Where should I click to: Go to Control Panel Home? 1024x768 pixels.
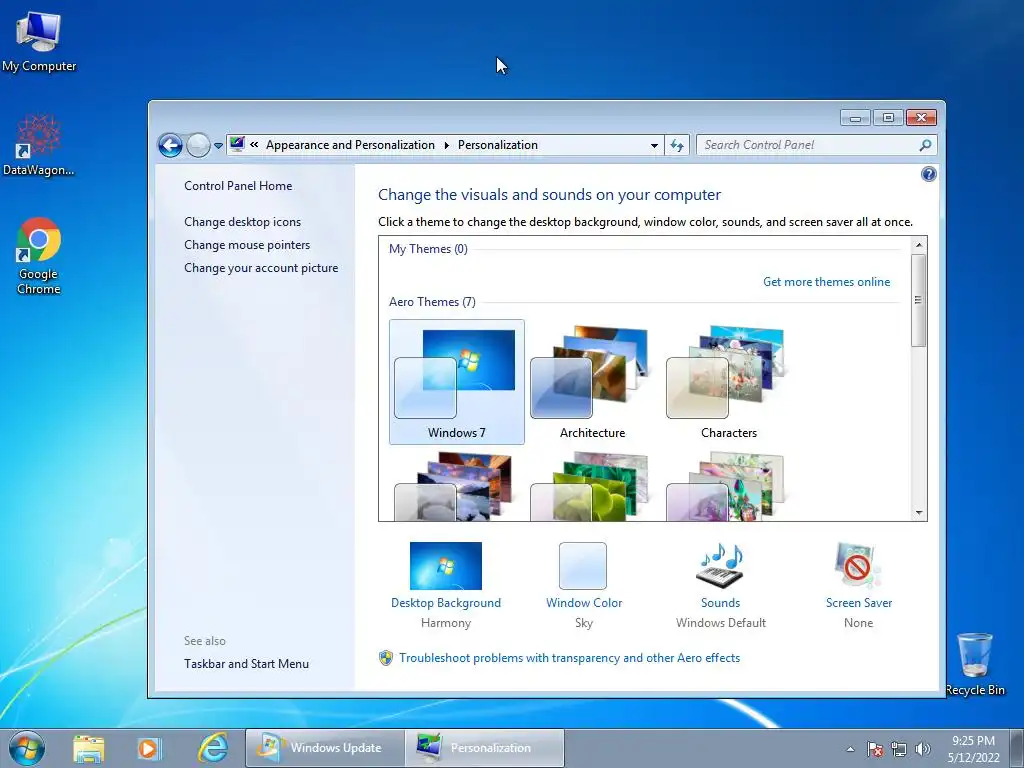click(x=238, y=185)
